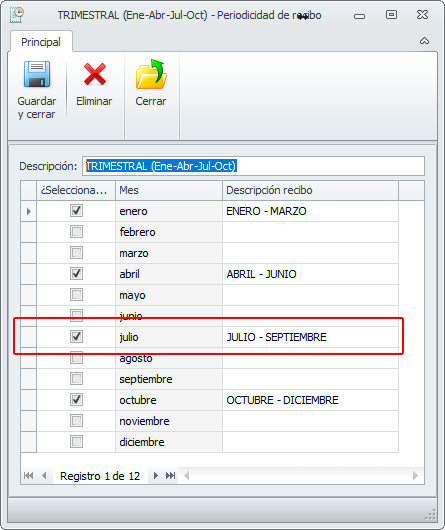Select the diciembre month cell
Image resolution: width=445 pixels, height=530 pixels.
[x=169, y=442]
